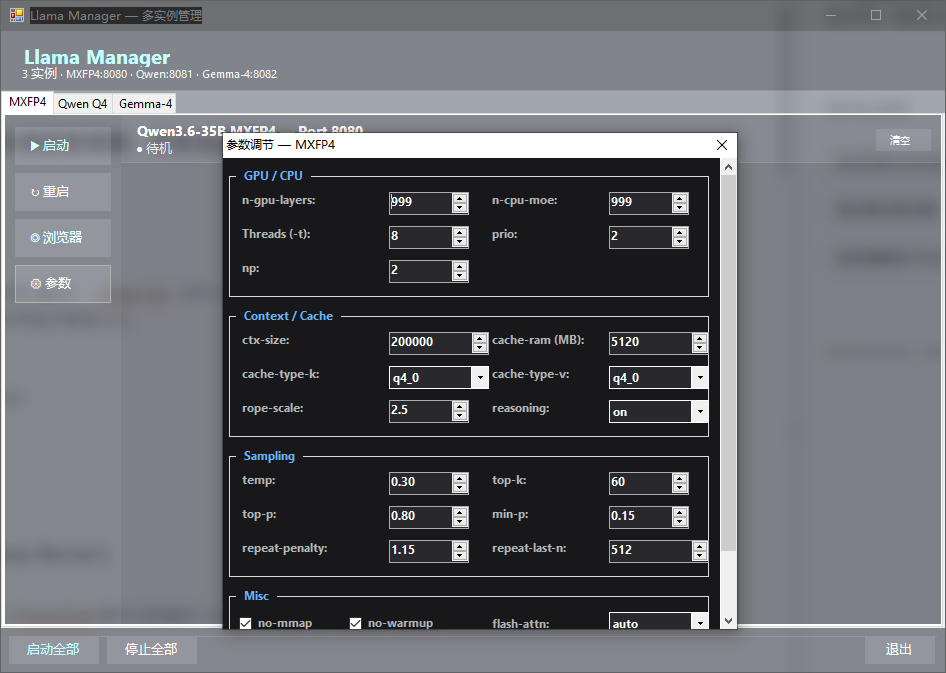Image resolution: width=946 pixels, height=673 pixels.
Task: Increase temp sampling value
Action: coord(460,478)
